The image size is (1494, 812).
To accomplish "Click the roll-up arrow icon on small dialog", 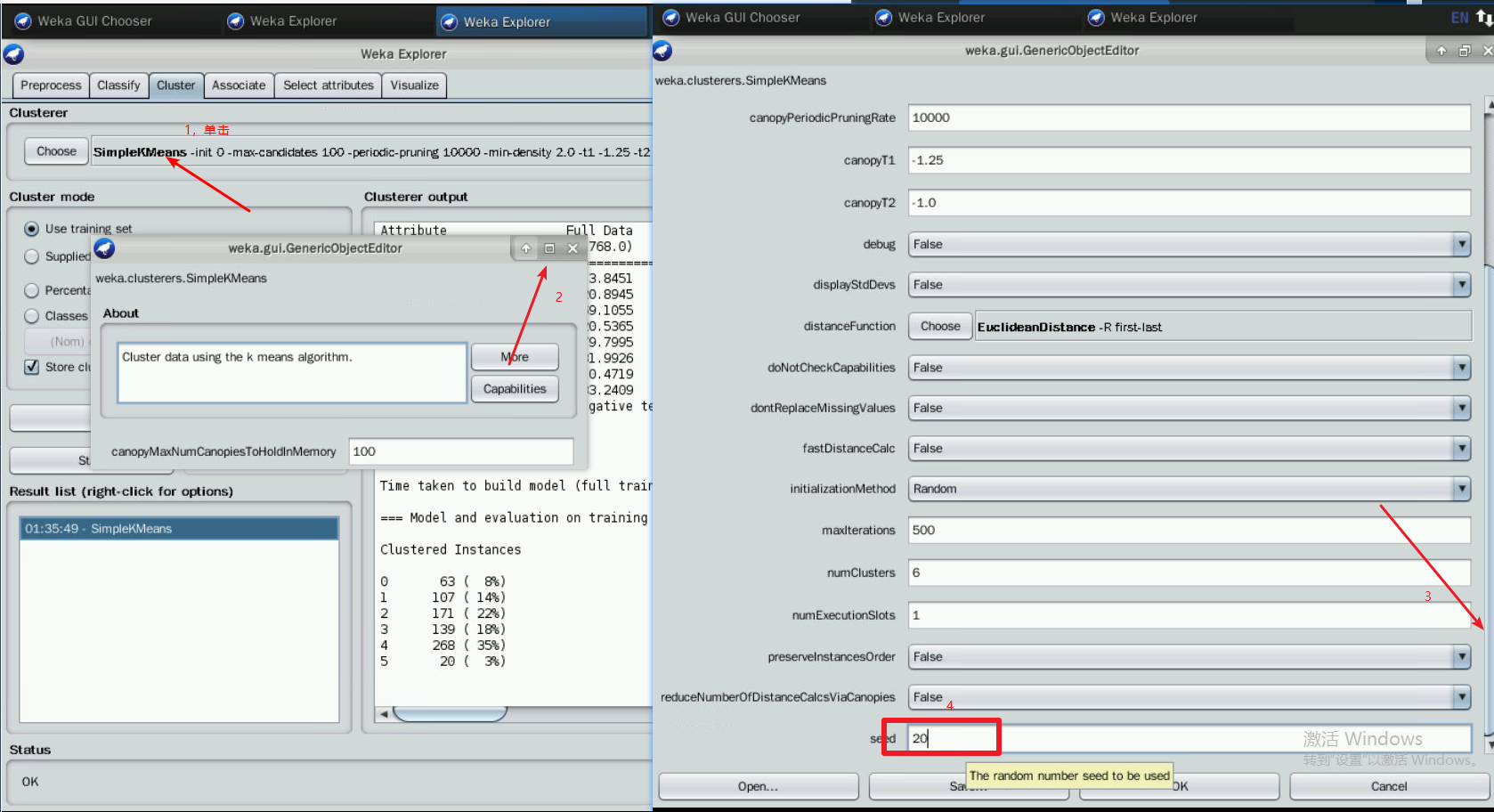I will [x=525, y=248].
